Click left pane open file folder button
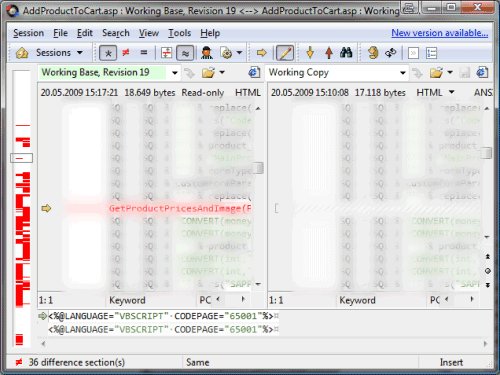 point(208,73)
